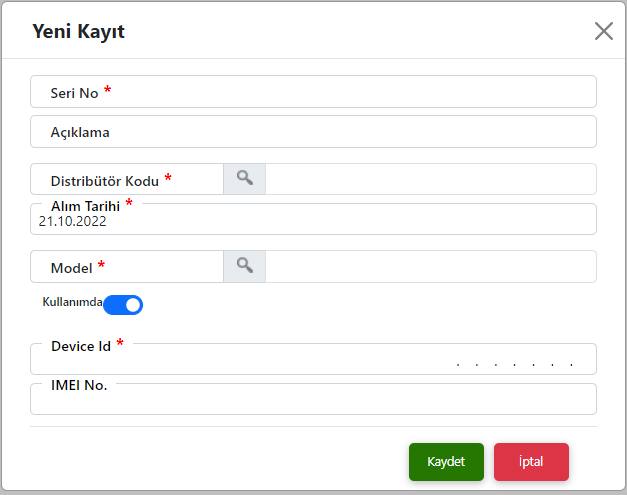Click the Device Id field label

tap(81, 346)
